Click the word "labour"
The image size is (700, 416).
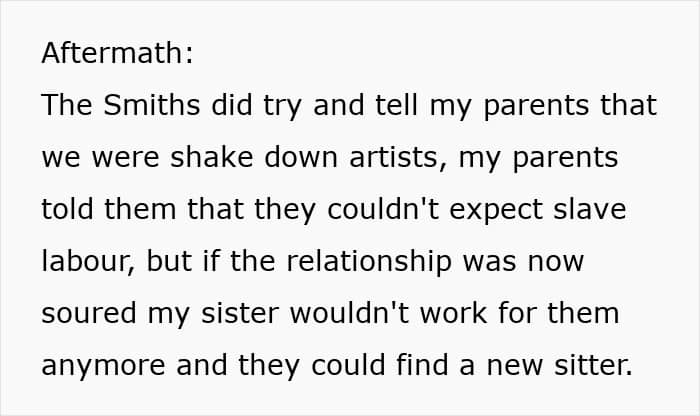pyautogui.click(x=88, y=262)
